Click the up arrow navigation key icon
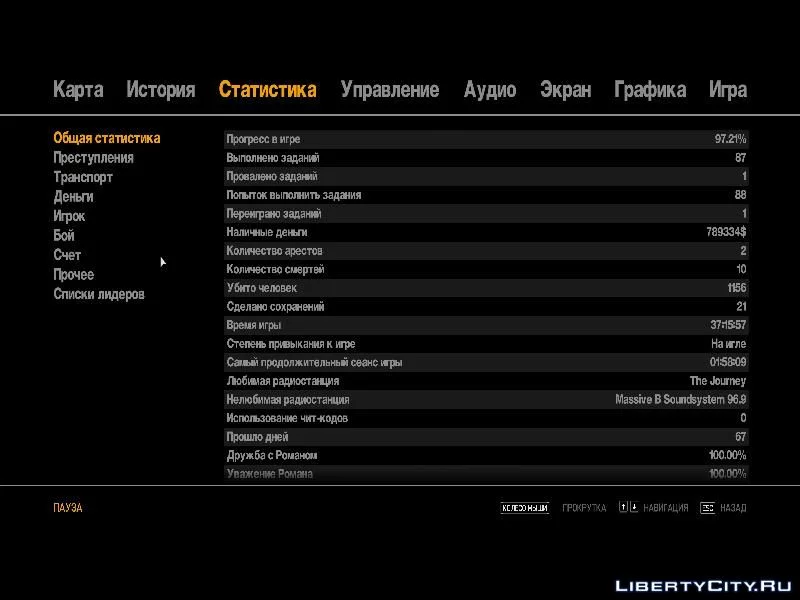 click(x=623, y=508)
